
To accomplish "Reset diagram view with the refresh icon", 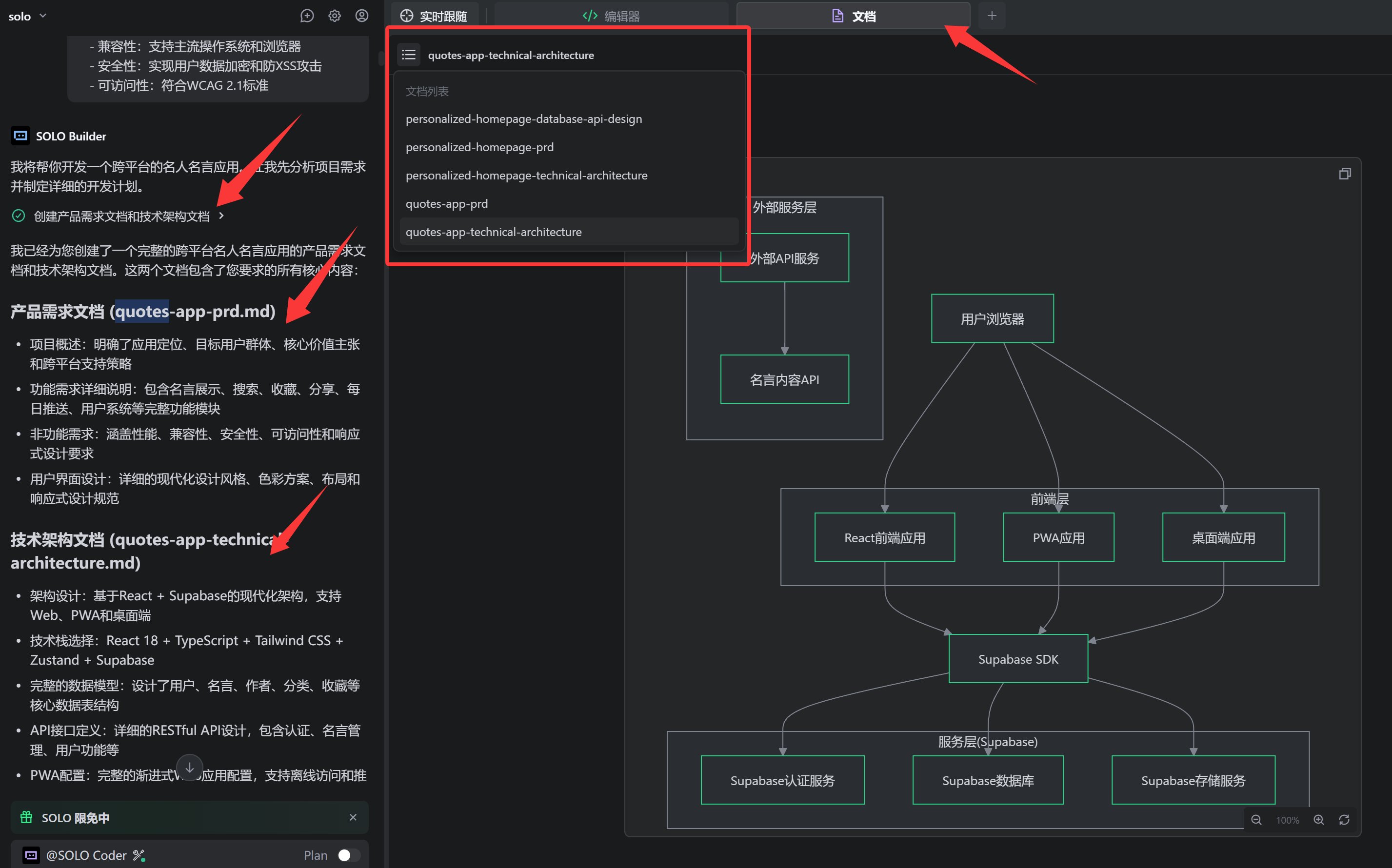I will point(1344,820).
